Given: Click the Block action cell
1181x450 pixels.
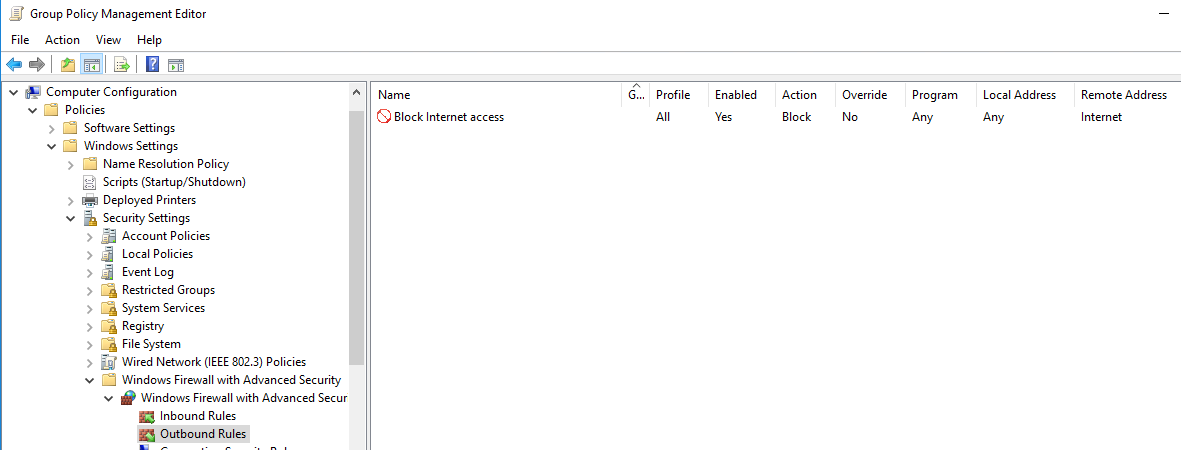Looking at the screenshot, I should click(x=796, y=117).
